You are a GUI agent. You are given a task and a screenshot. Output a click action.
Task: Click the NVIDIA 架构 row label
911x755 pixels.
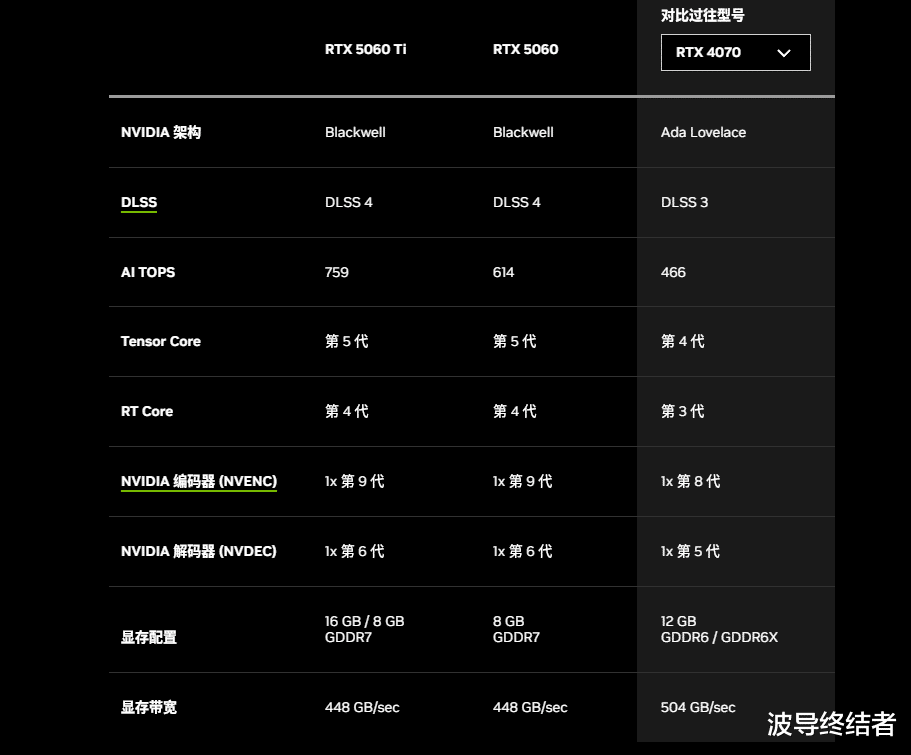click(161, 133)
